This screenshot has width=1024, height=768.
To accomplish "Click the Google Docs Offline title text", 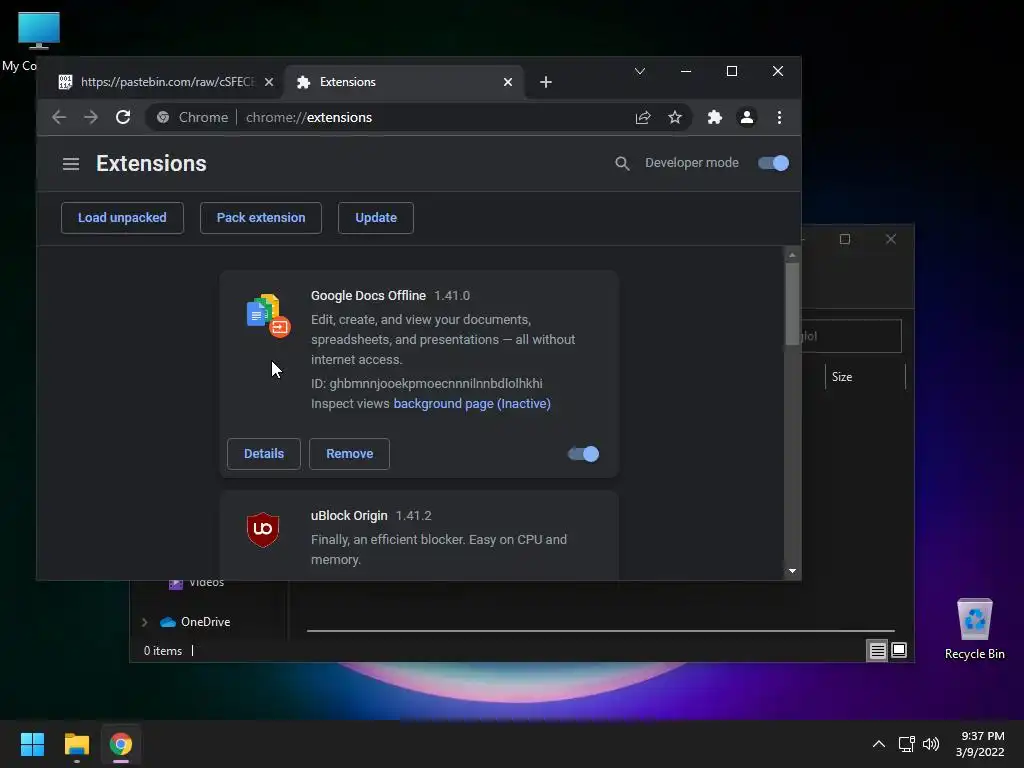I will (x=368, y=296).
